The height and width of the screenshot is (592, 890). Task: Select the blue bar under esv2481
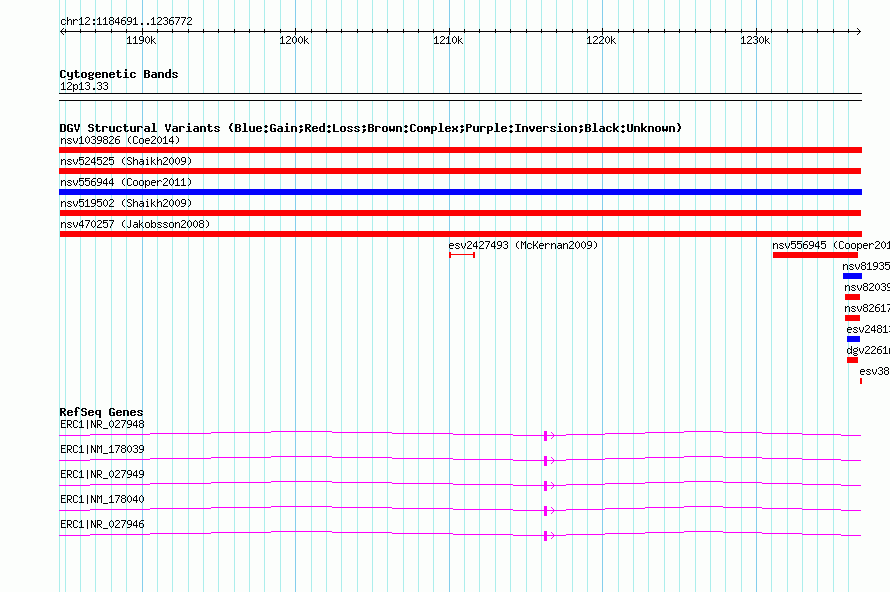853,339
